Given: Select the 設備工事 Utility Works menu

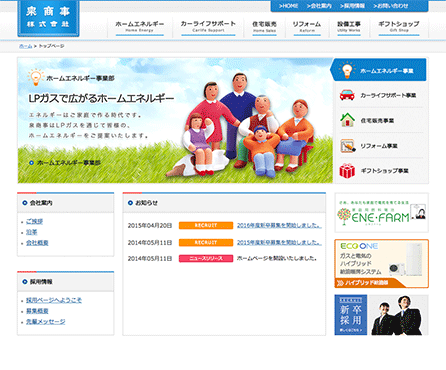Looking at the screenshot, I should tap(349, 27).
